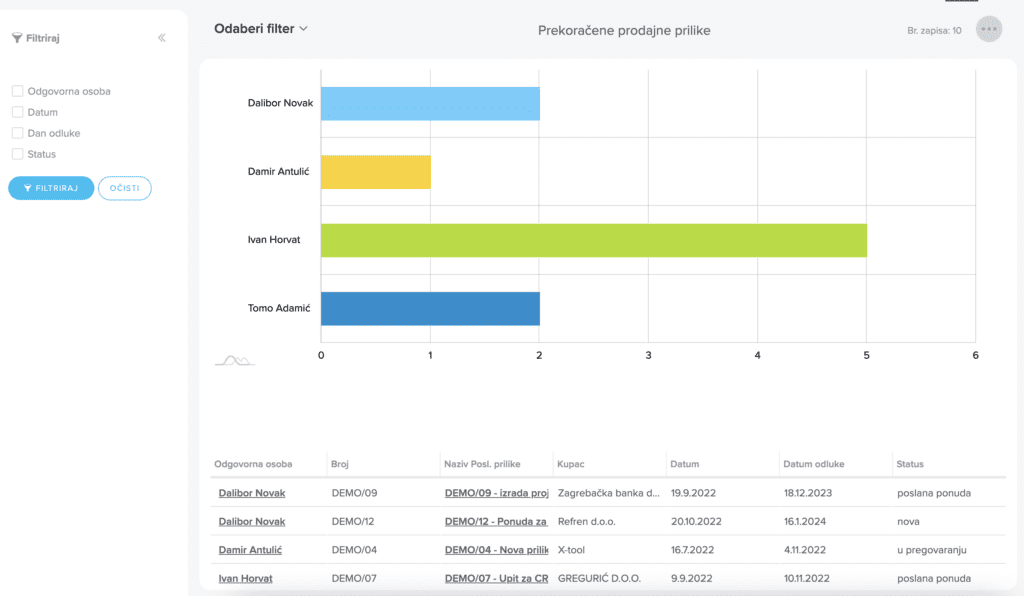Click the Tomo Adamić chart axis label
1024x596 pixels.
279,308
